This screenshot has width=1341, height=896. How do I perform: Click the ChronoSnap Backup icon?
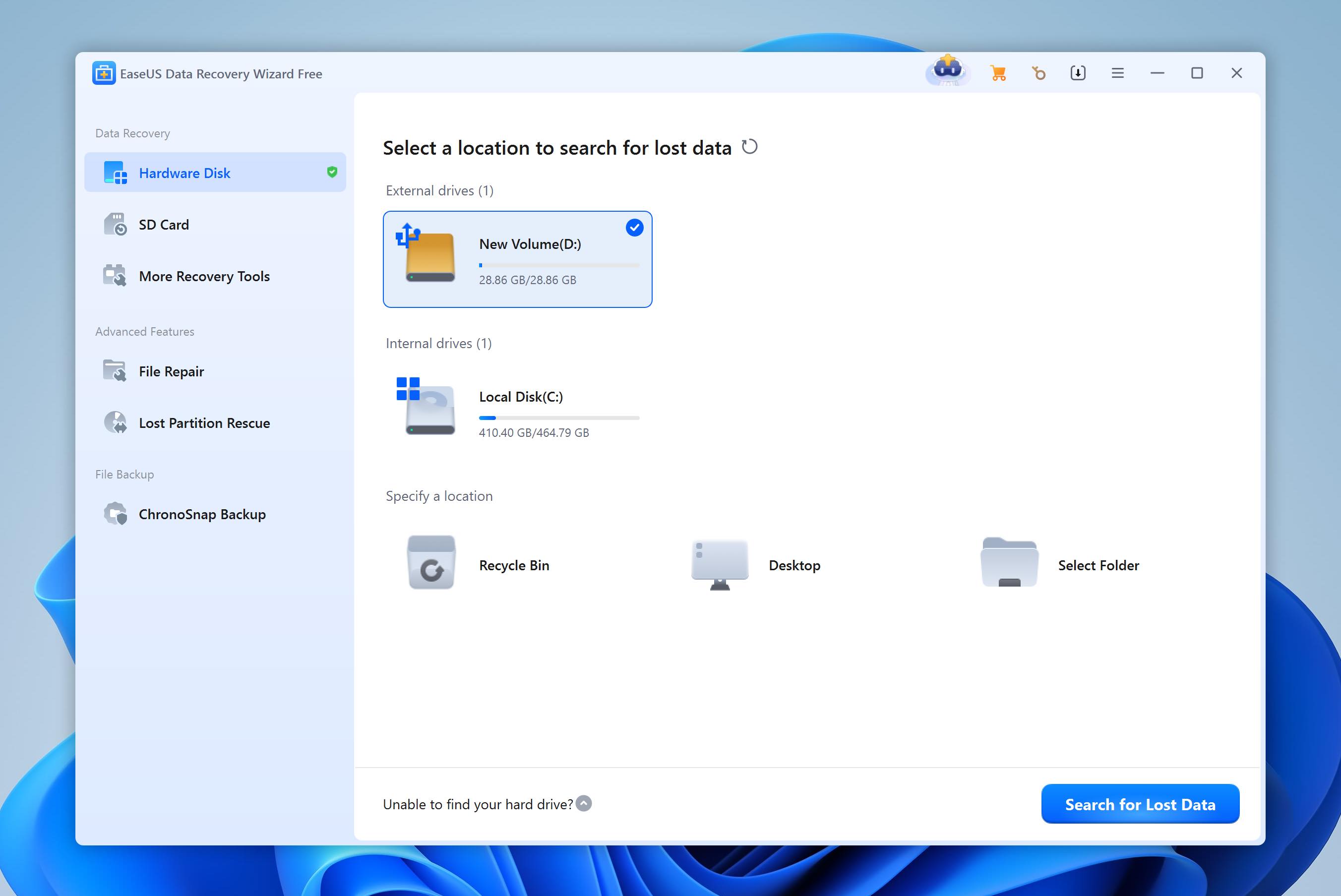[116, 514]
